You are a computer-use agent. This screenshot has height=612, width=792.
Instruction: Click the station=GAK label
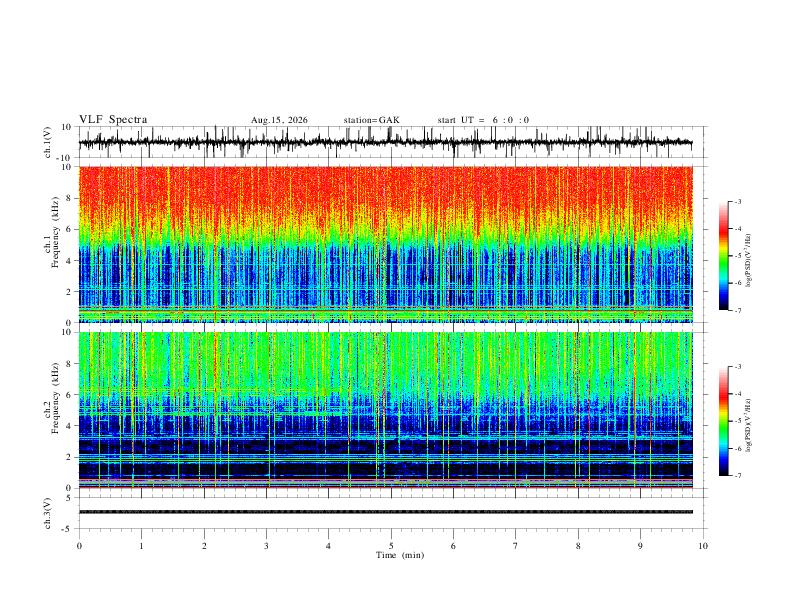pyautogui.click(x=371, y=120)
